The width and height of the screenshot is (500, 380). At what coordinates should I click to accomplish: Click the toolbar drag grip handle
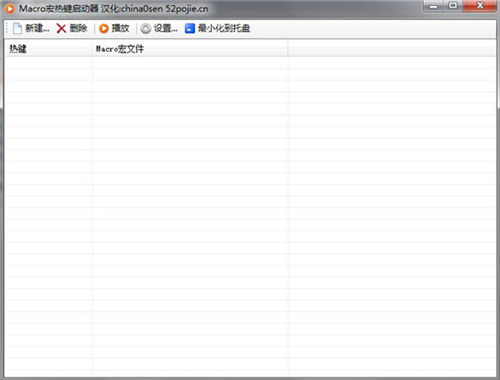(x=7, y=28)
